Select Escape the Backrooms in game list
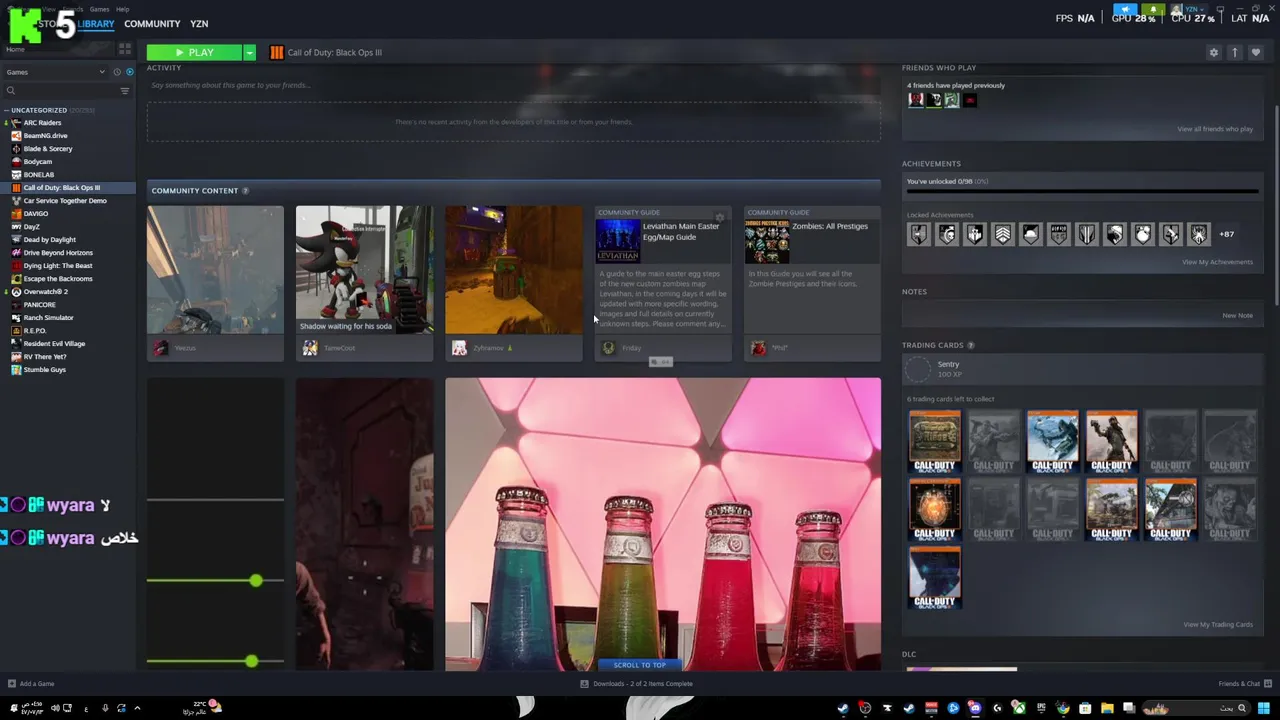 (57, 279)
